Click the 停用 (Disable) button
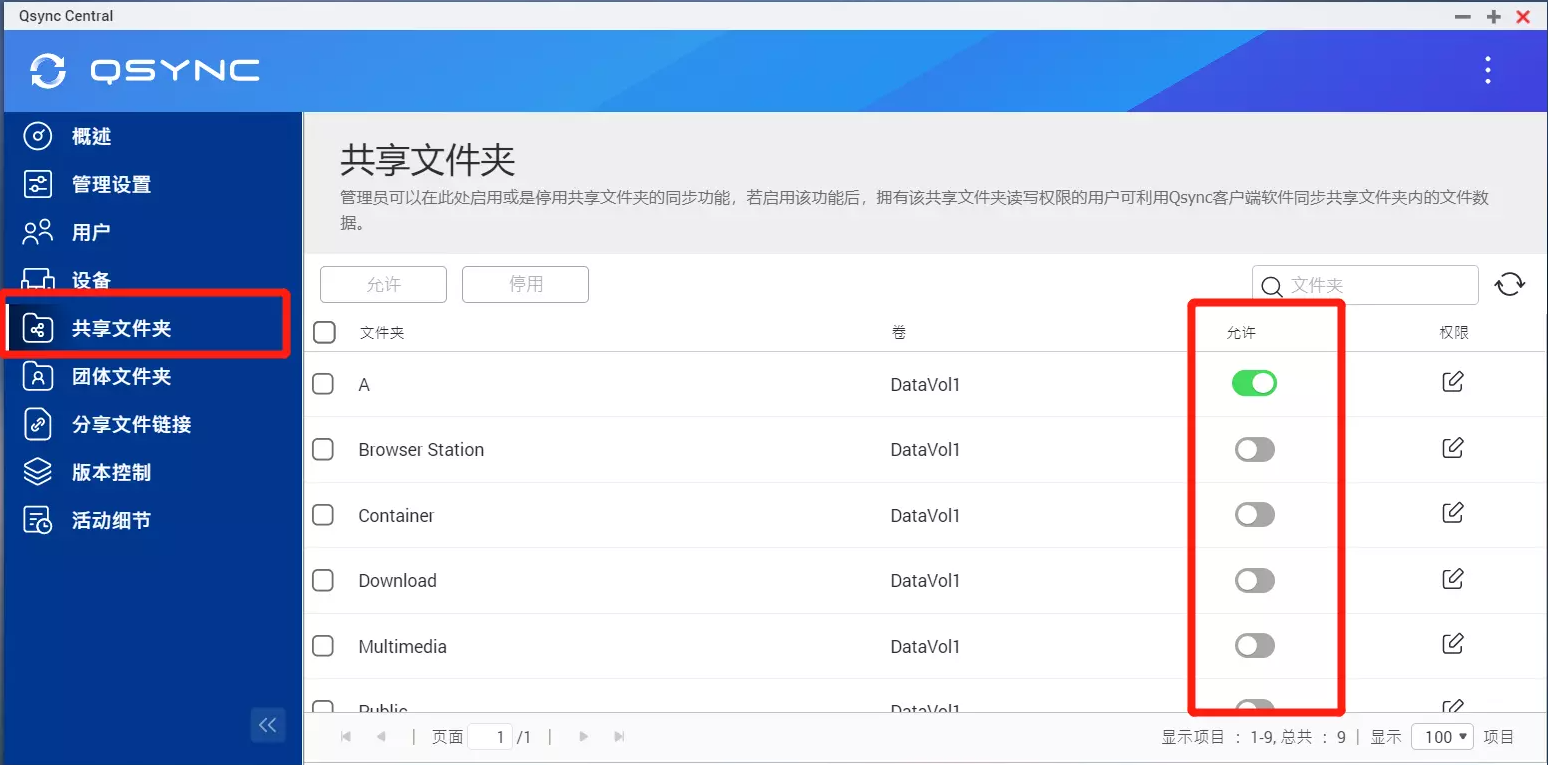This screenshot has width=1548, height=765. (x=525, y=284)
